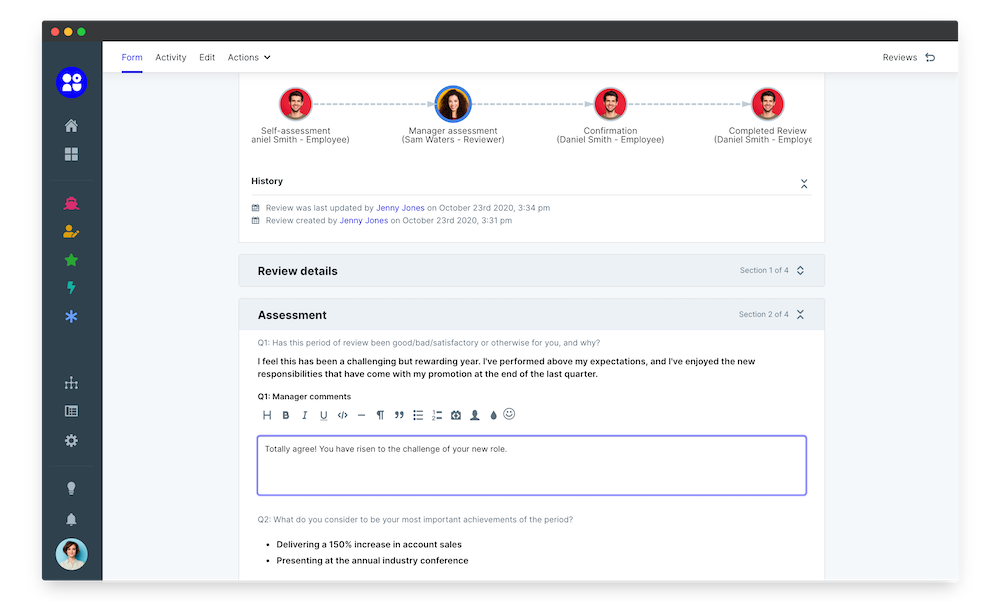1000x601 pixels.
Task: Open the app logo in the sidebar
Action: (71, 82)
